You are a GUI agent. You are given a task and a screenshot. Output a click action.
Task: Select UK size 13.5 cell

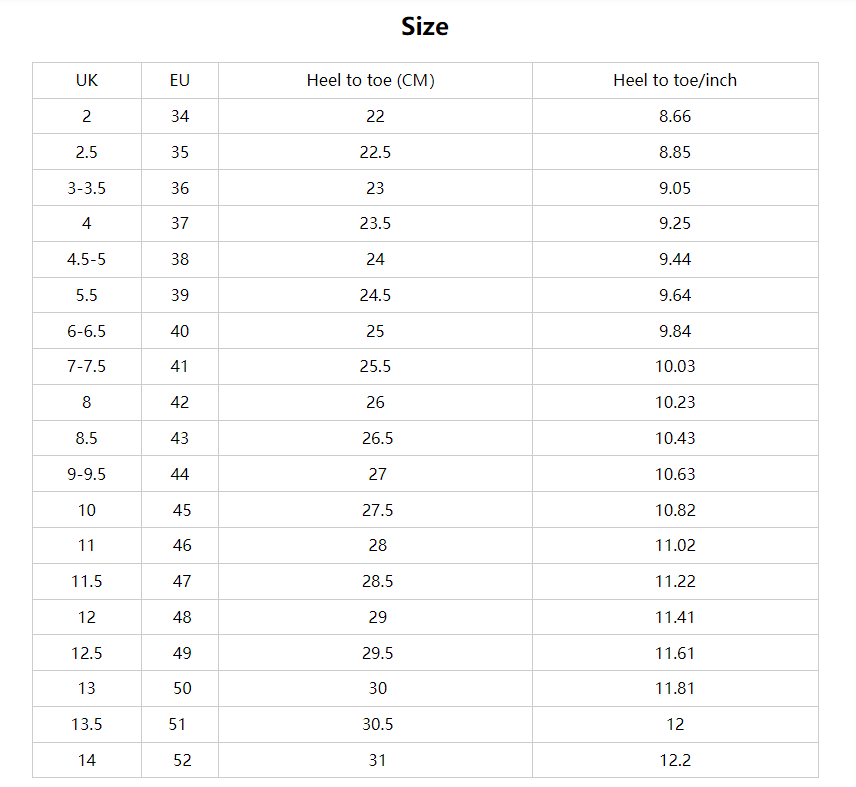[87, 724]
